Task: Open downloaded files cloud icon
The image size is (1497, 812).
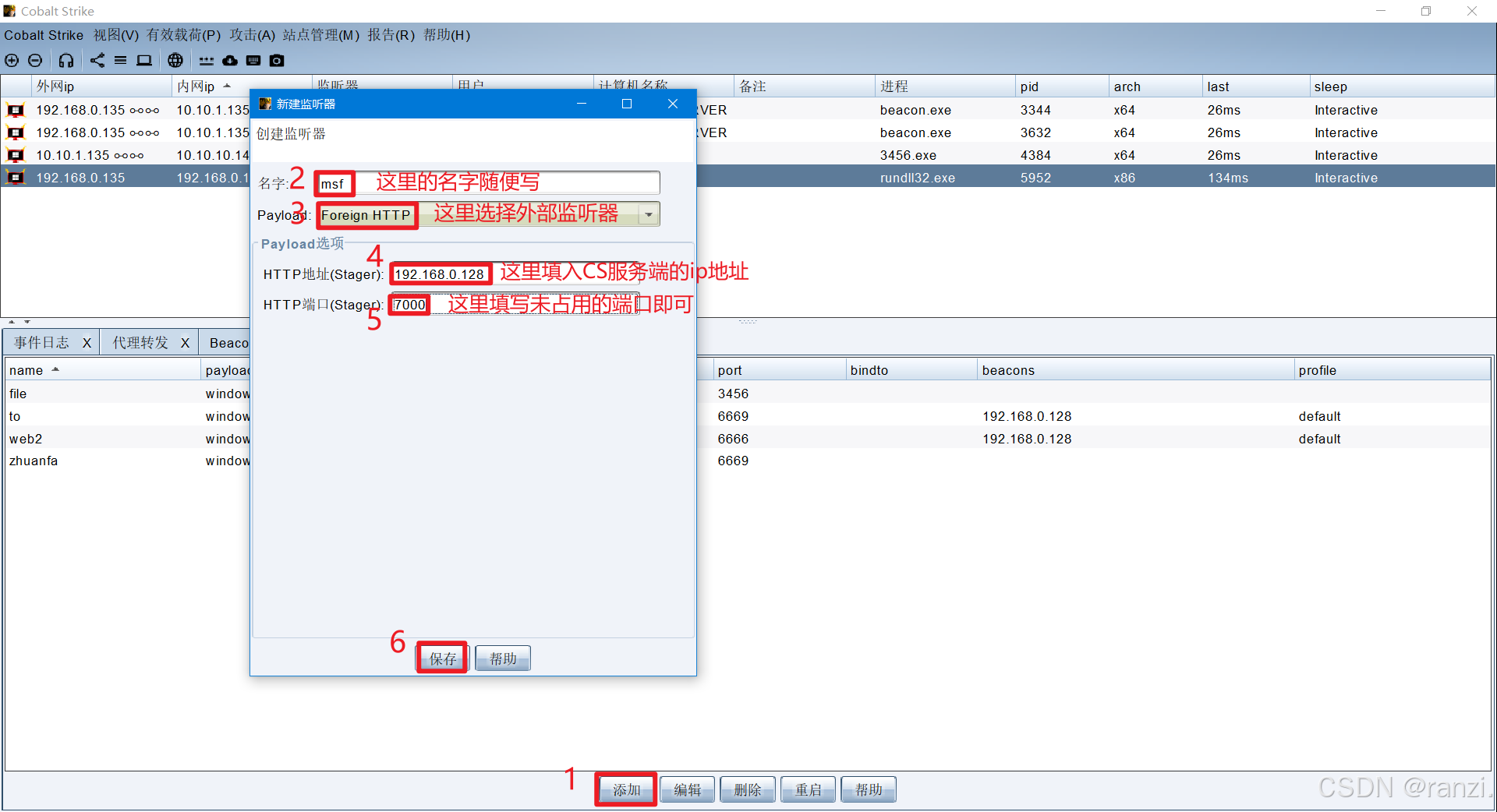Action: [230, 60]
